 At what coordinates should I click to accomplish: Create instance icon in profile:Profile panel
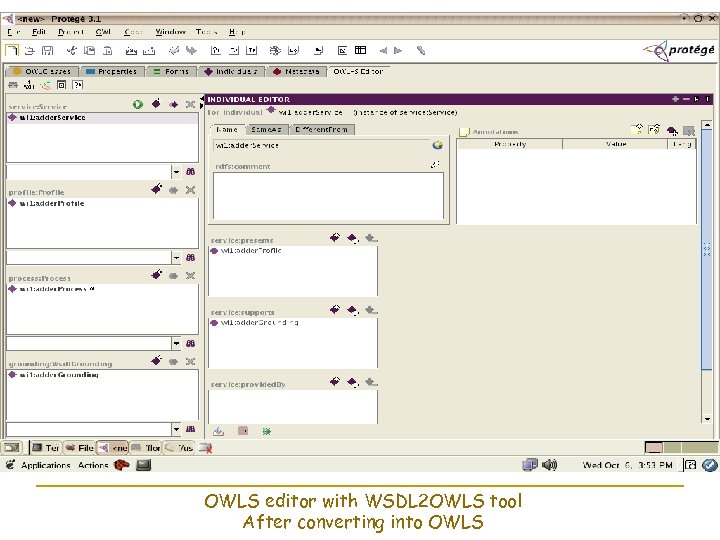[x=156, y=189]
